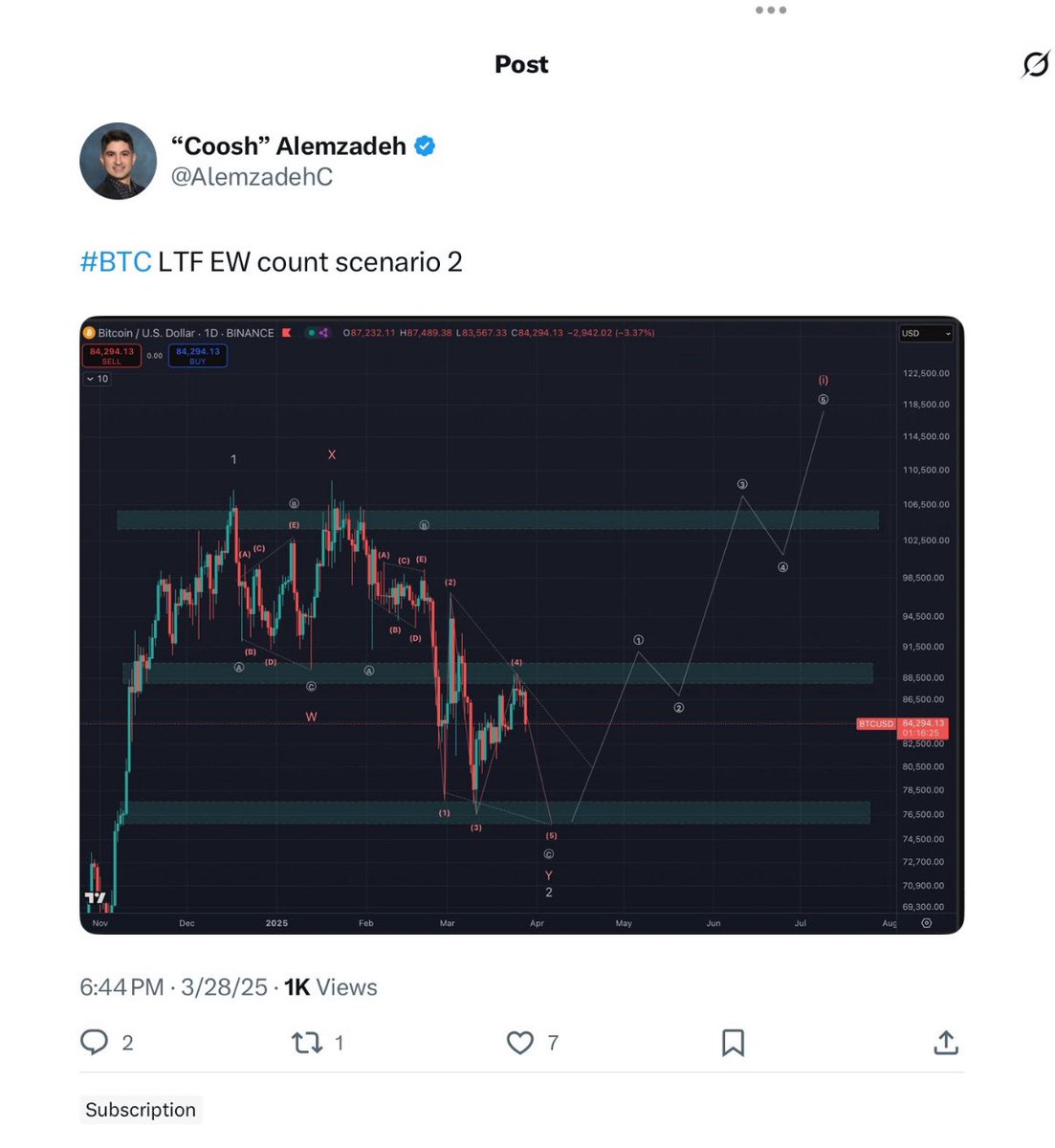Click the TradingView logo on chart
Viewport: 1055px width, 1148px height.
pos(95,898)
